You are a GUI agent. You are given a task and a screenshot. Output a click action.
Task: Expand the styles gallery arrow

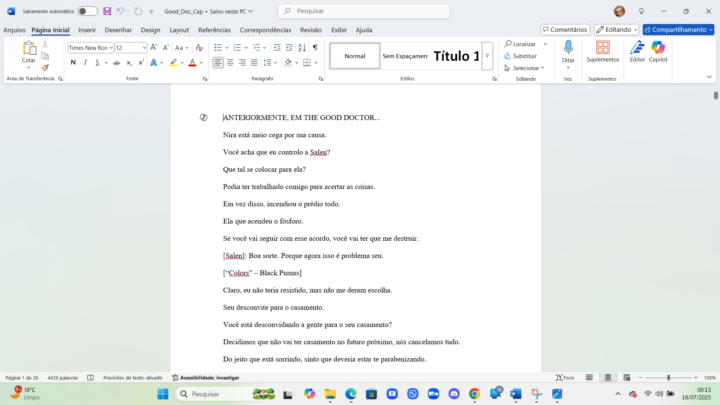click(x=487, y=56)
